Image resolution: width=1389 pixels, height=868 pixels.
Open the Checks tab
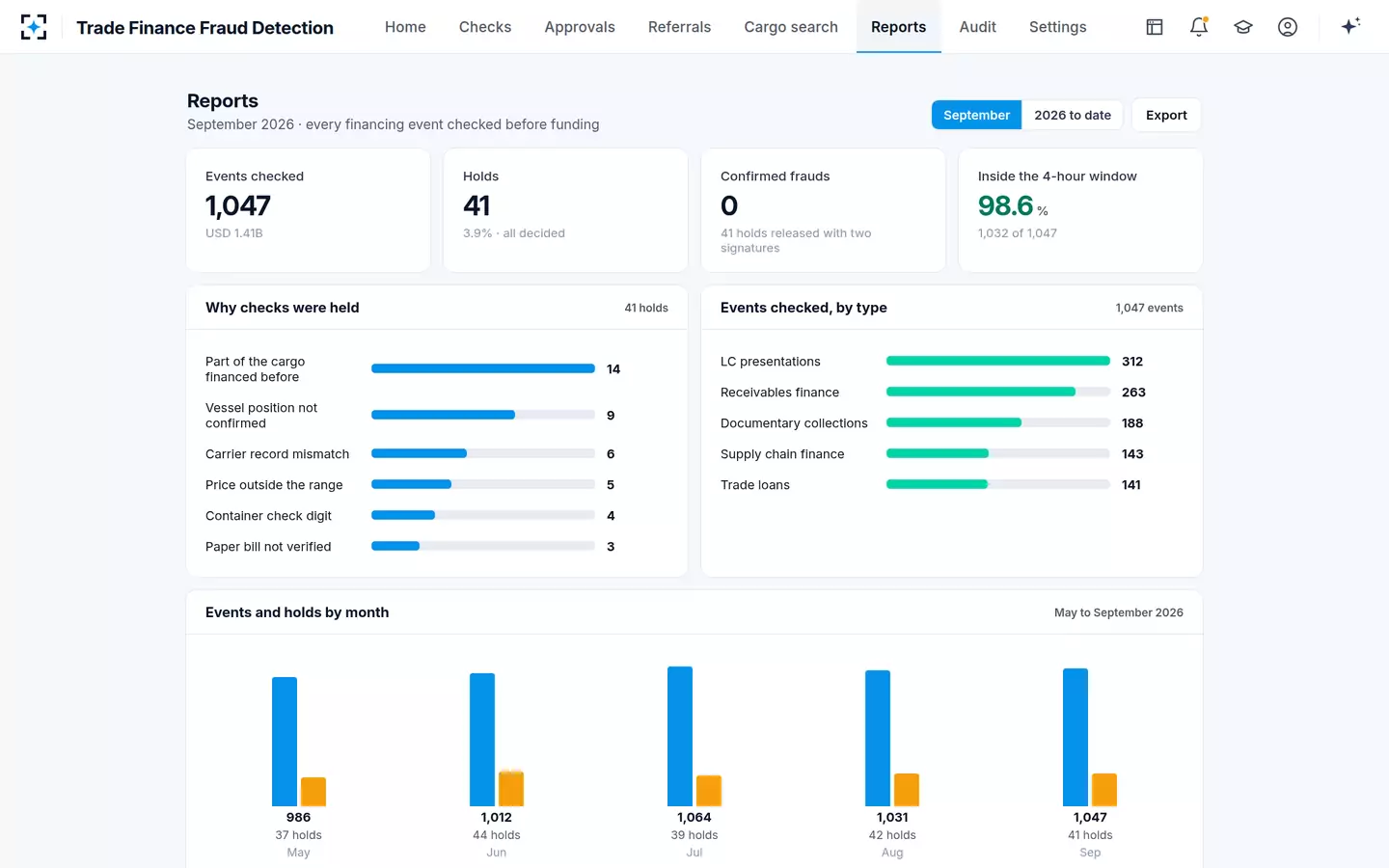pos(485,27)
